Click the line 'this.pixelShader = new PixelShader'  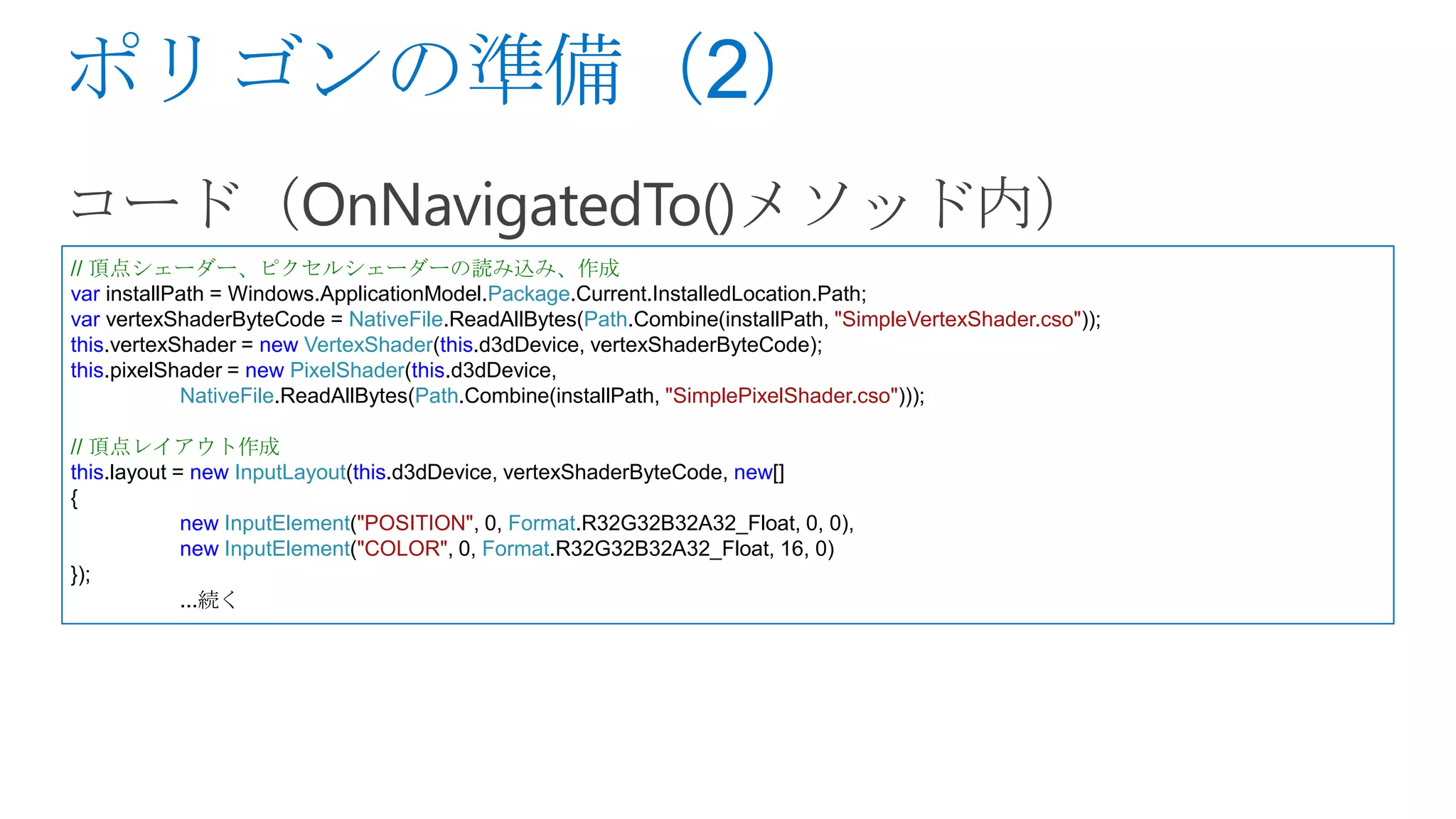point(314,370)
